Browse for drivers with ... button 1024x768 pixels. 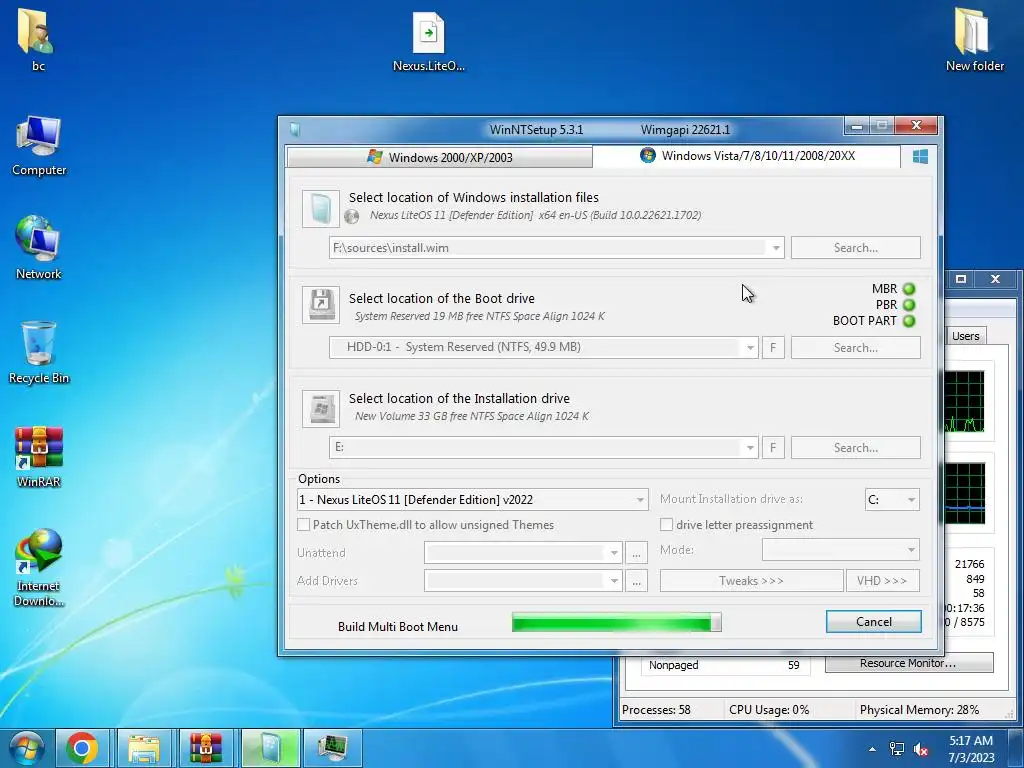tap(636, 581)
